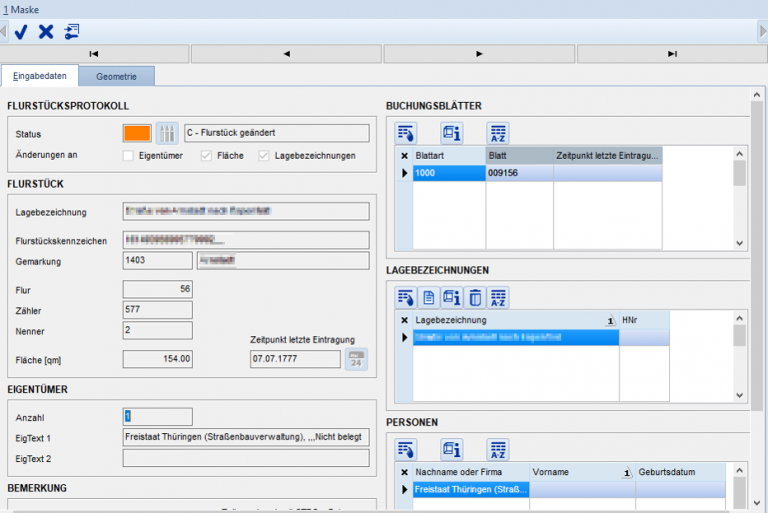Click the X corner cell of Personen table
The height and width of the screenshot is (513, 768).
pos(404,472)
